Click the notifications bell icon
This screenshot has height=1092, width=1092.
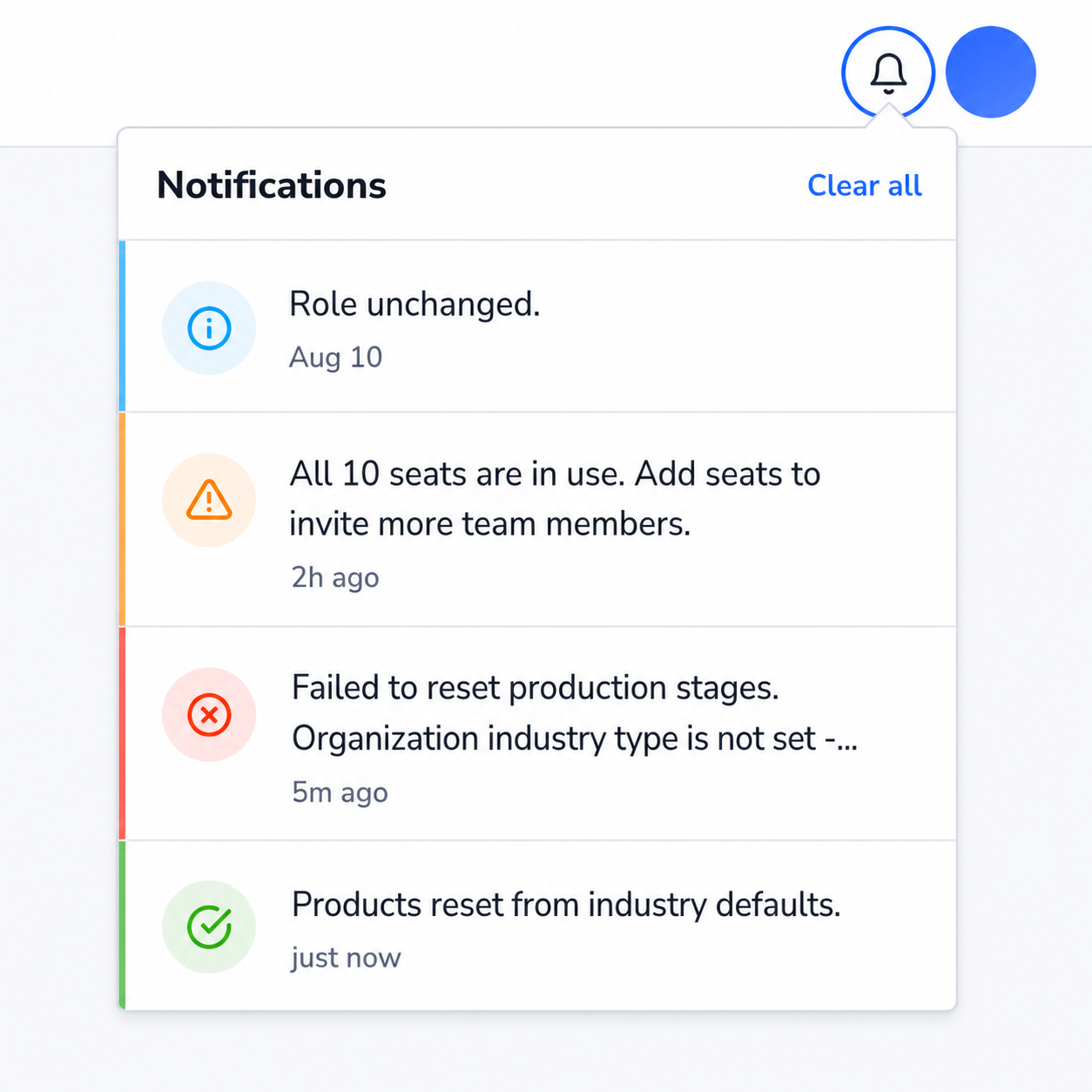tap(888, 73)
